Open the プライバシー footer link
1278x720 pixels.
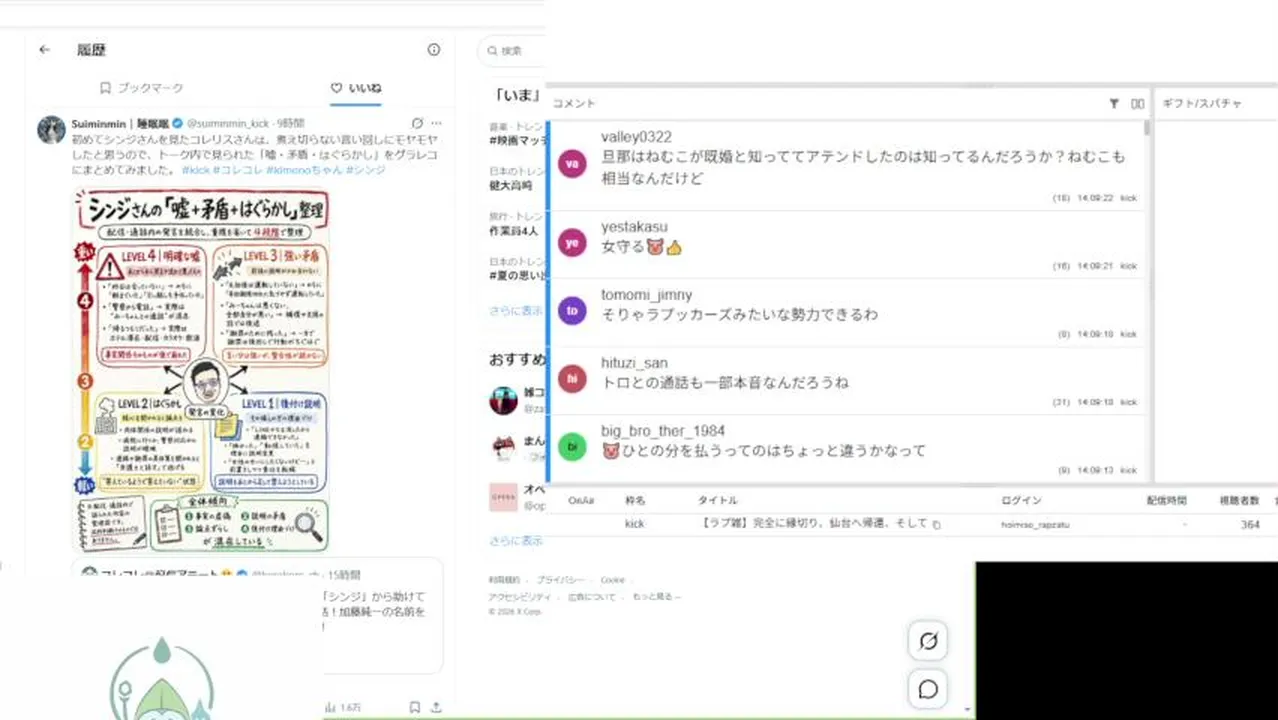coord(560,580)
